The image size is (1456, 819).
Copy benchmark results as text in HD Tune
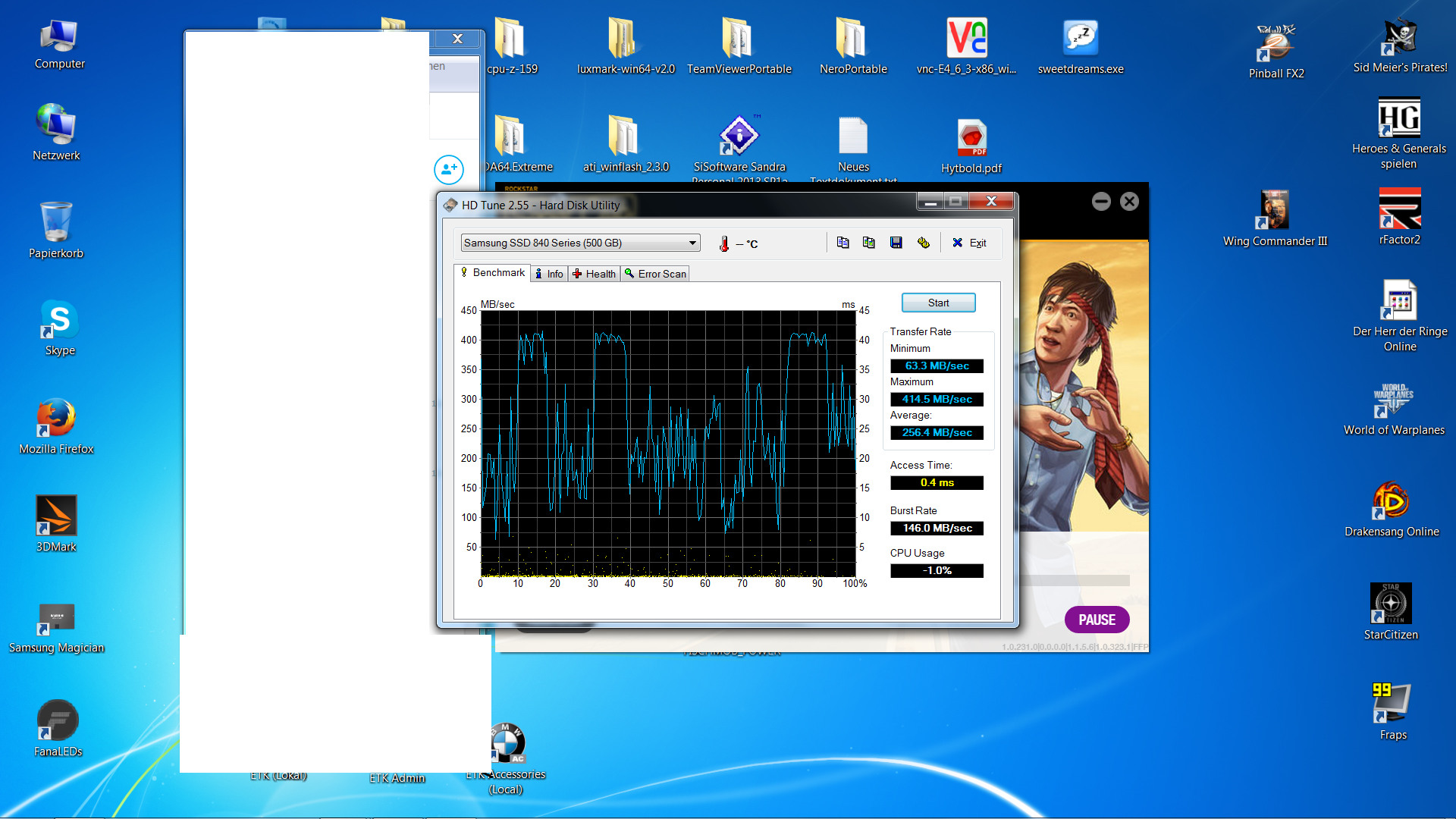point(843,243)
